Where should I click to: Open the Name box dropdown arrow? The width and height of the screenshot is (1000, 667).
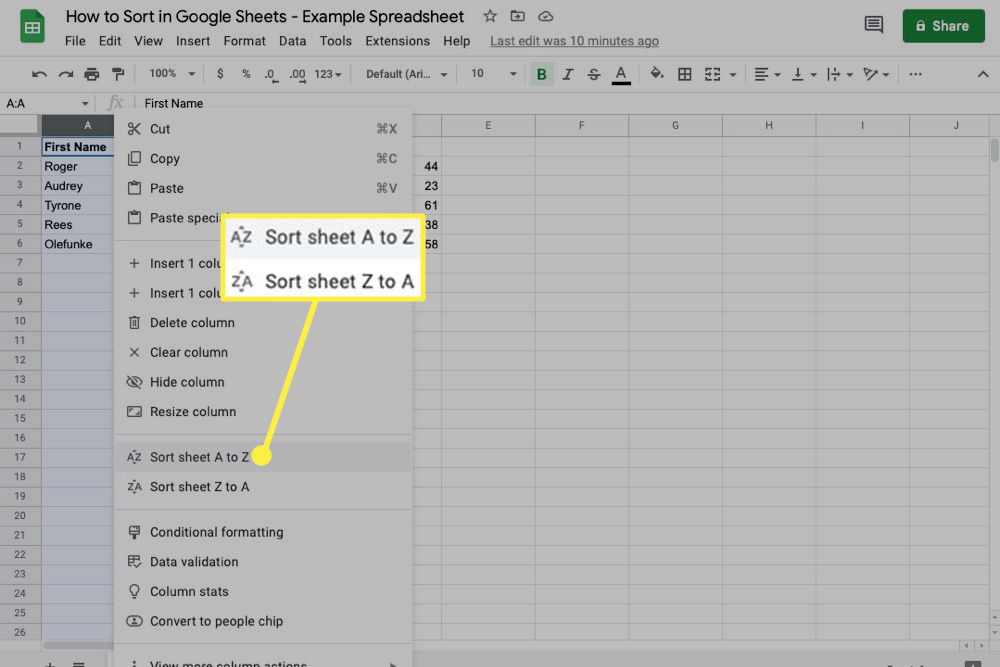pyautogui.click(x=85, y=104)
